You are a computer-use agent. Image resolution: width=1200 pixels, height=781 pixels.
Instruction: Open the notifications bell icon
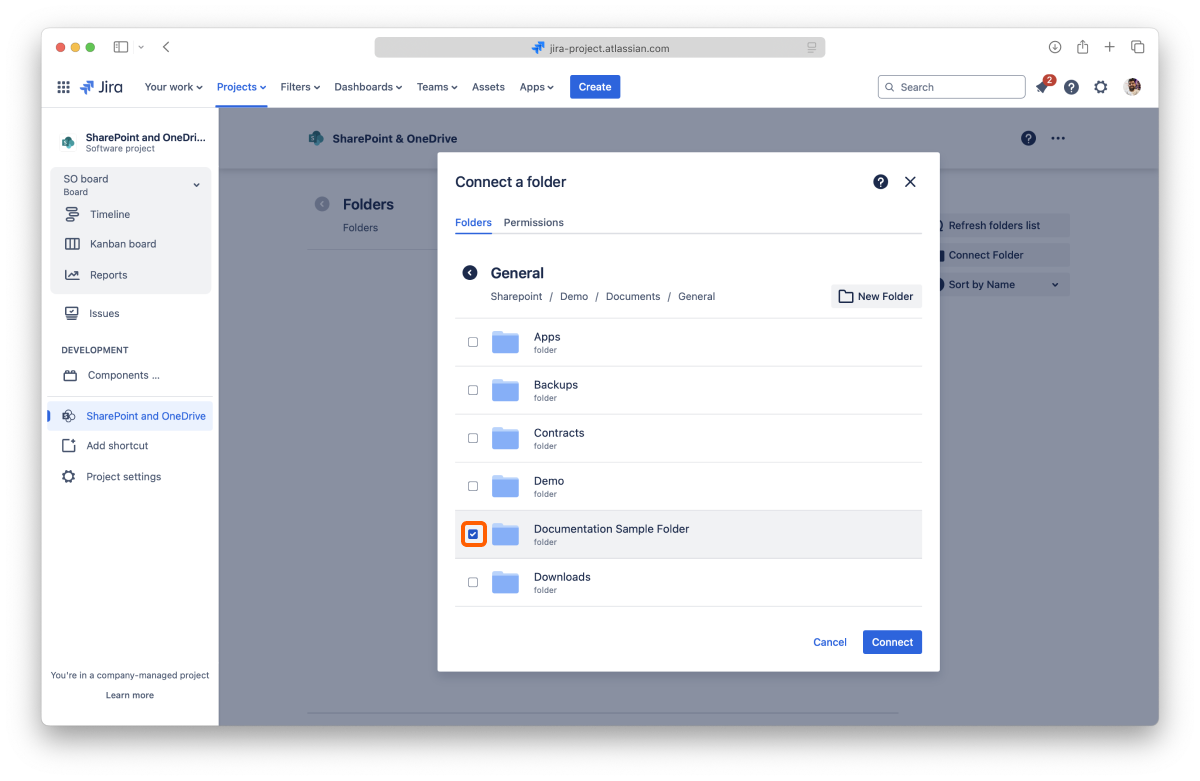1042,88
